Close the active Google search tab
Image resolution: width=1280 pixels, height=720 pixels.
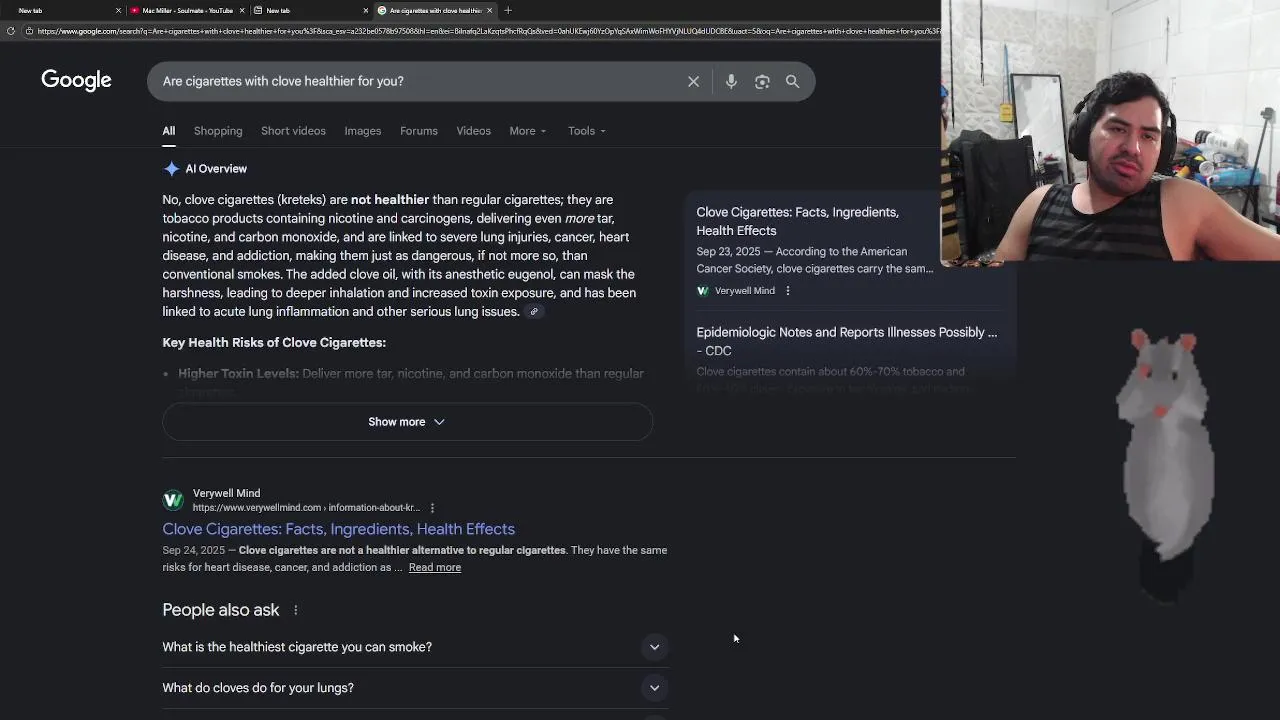pyautogui.click(x=489, y=10)
